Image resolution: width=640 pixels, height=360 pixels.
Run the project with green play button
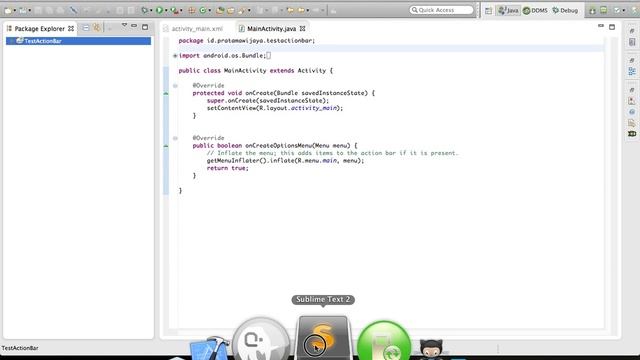click(x=159, y=10)
